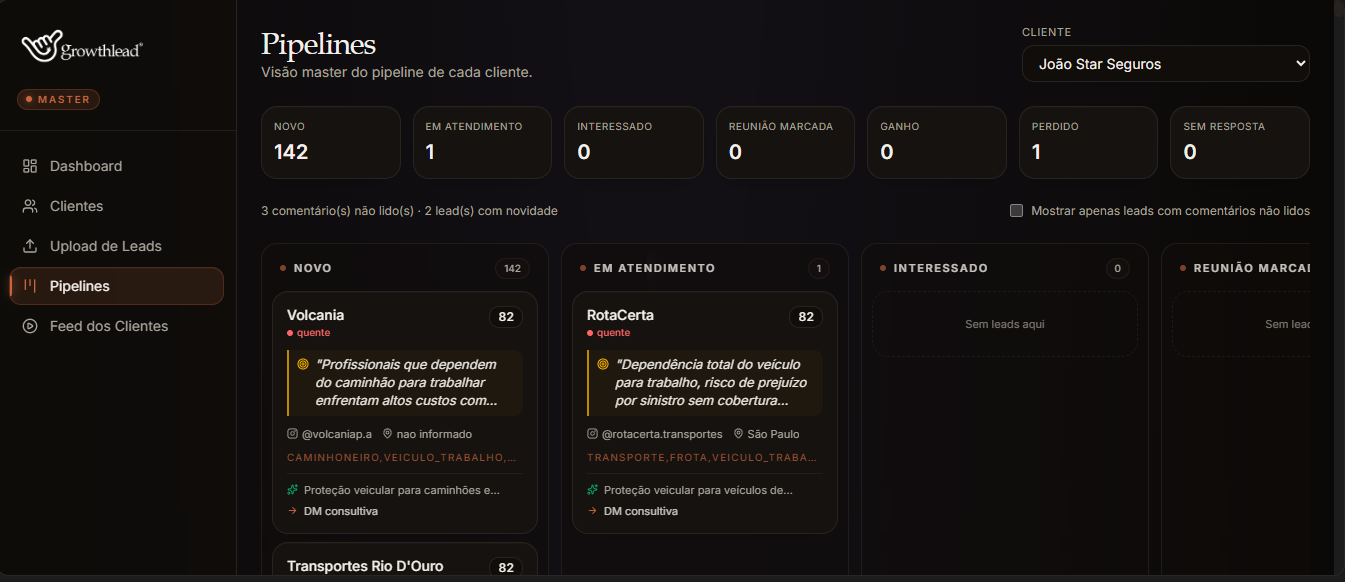Click the Feed dos Clientes play icon
This screenshot has height=582, width=1345.
pos(30,326)
